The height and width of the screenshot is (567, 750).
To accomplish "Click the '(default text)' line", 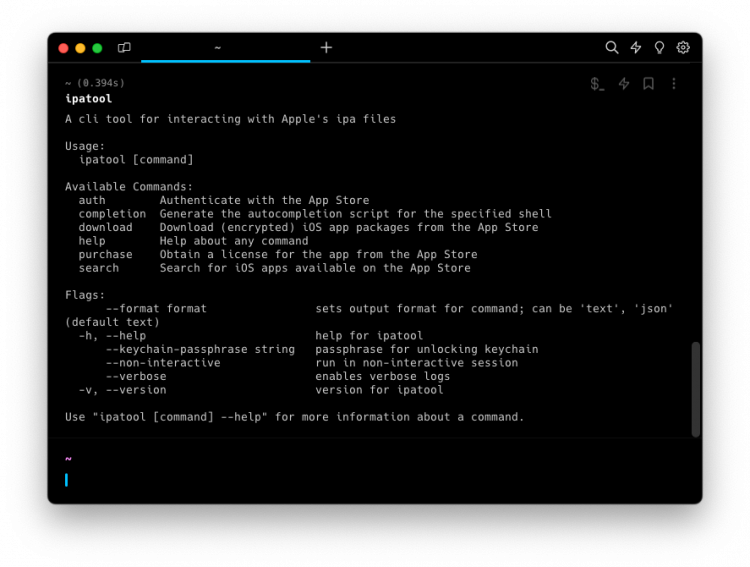I will [x=112, y=322].
